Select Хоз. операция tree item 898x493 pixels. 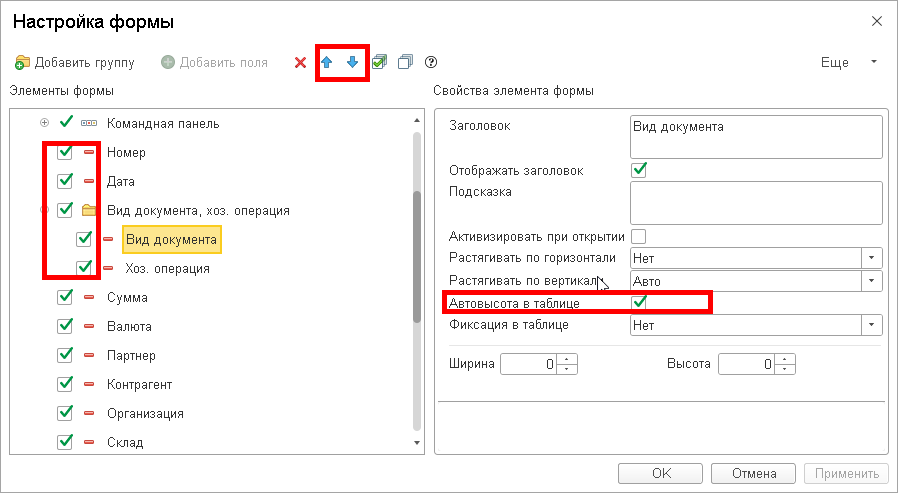[167, 269]
